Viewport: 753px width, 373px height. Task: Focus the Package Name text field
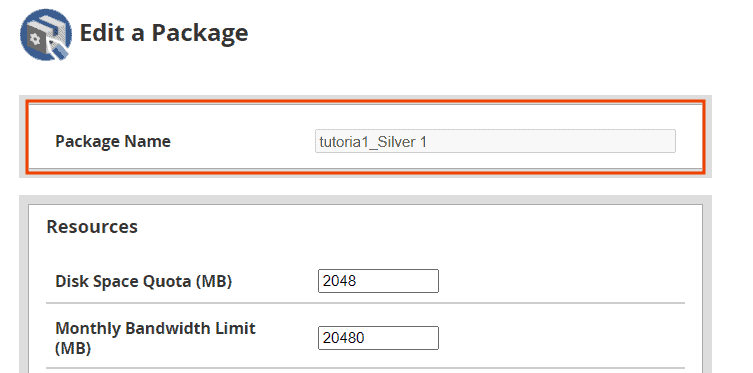click(495, 141)
